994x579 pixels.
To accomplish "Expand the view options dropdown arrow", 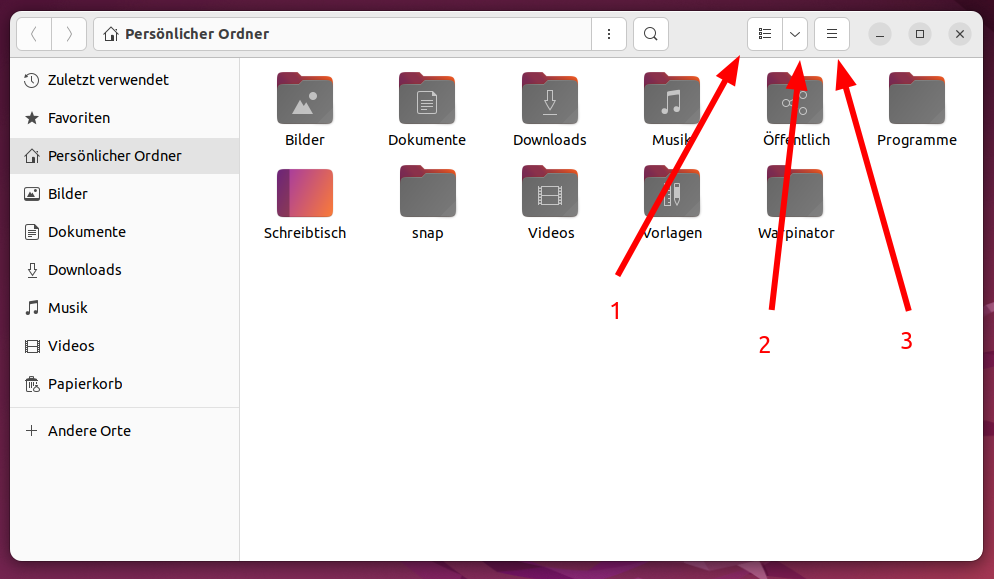I will click(795, 34).
